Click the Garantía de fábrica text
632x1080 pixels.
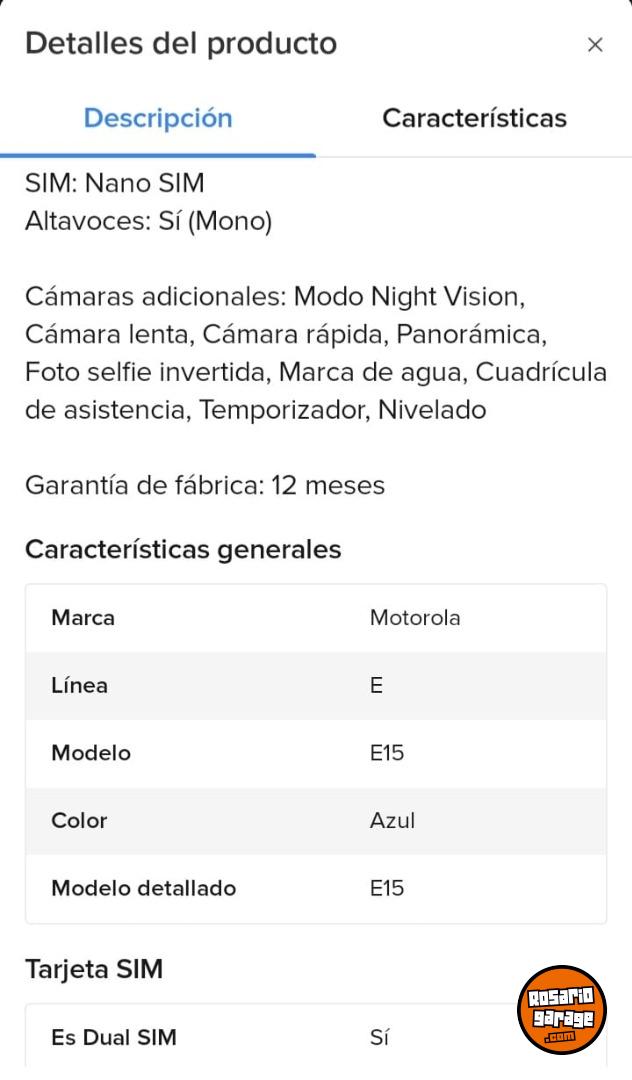pyautogui.click(x=205, y=486)
